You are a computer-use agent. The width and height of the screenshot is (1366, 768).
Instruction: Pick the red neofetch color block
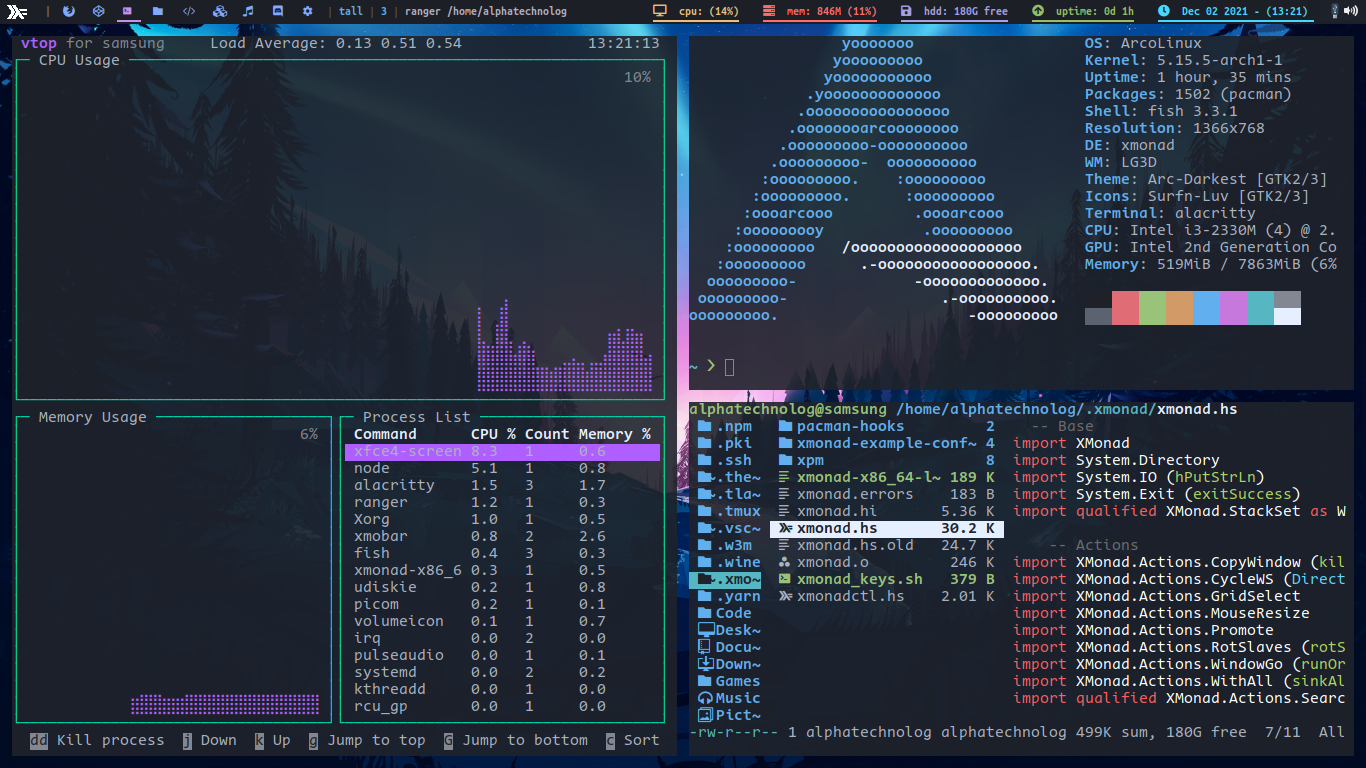point(1125,308)
